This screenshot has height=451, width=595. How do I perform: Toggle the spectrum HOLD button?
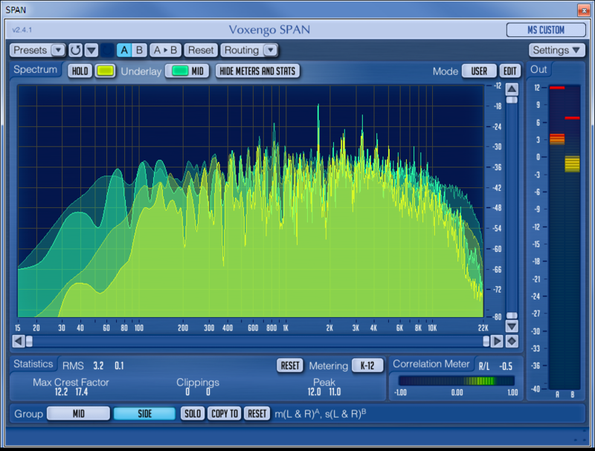point(80,71)
